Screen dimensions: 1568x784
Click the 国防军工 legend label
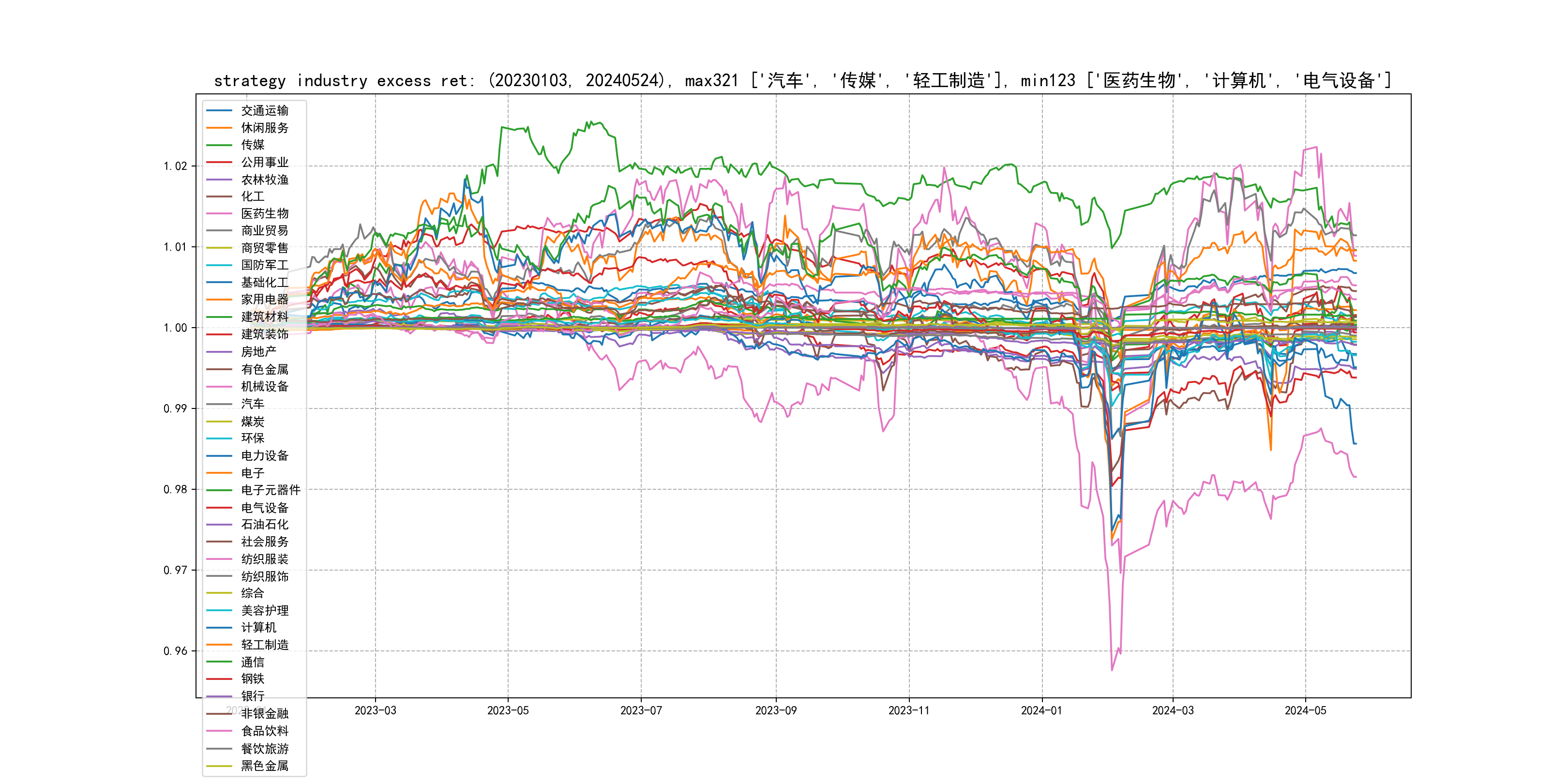264,265
